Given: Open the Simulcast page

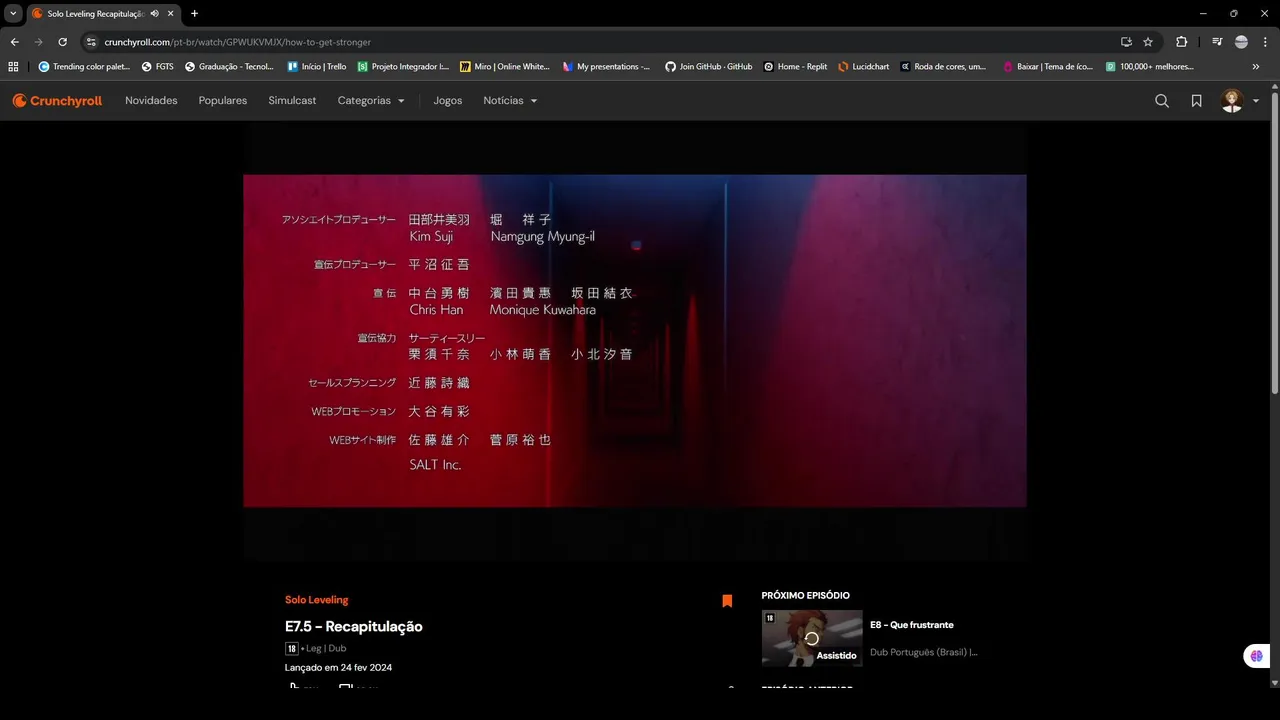Looking at the screenshot, I should click(292, 101).
